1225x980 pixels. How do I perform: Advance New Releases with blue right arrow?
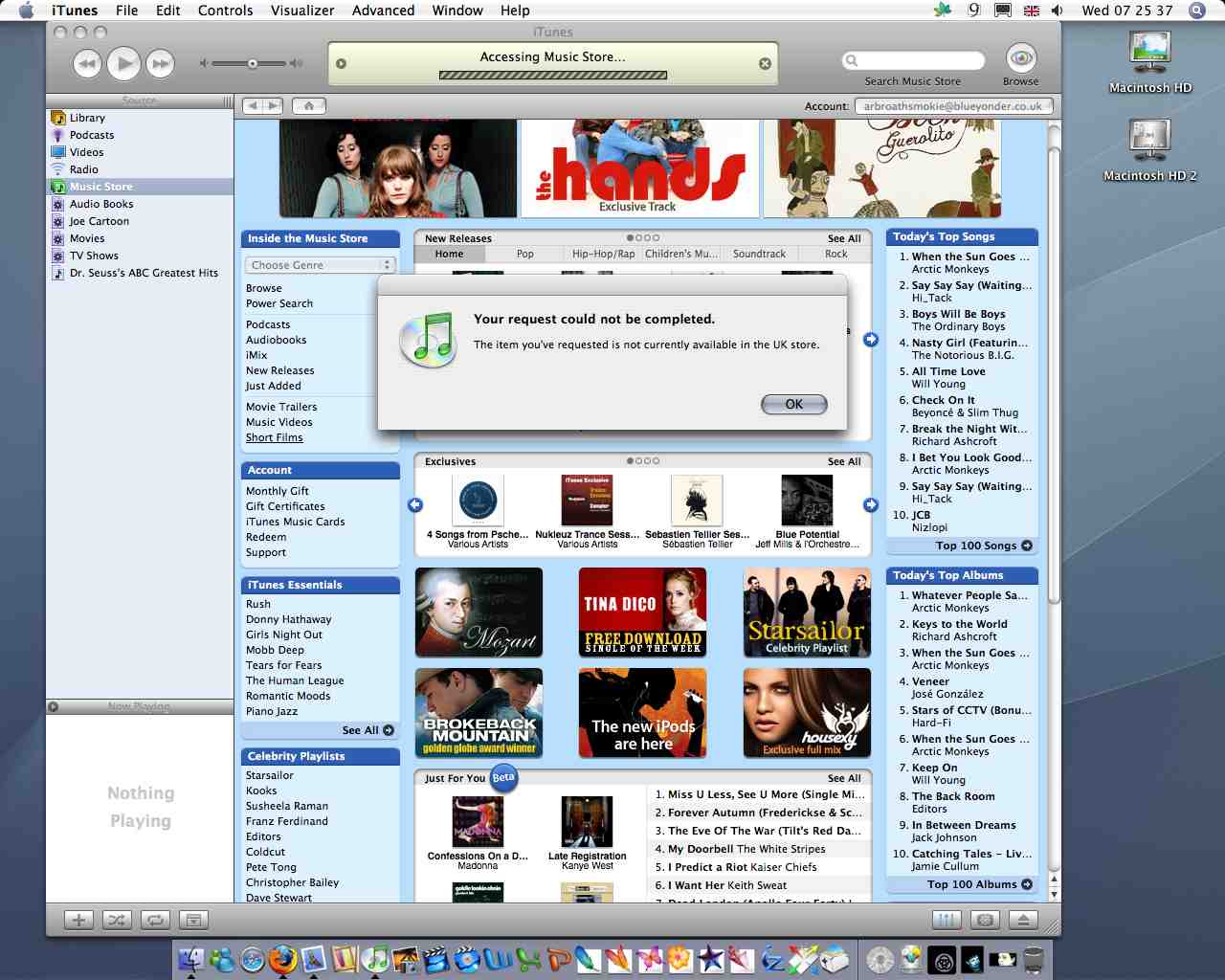(x=871, y=340)
